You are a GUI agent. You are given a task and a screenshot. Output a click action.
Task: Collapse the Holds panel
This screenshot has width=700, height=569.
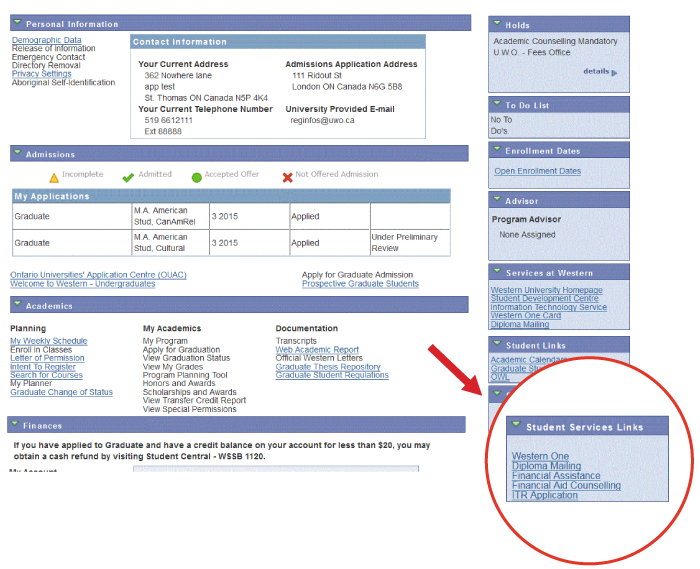[x=497, y=23]
